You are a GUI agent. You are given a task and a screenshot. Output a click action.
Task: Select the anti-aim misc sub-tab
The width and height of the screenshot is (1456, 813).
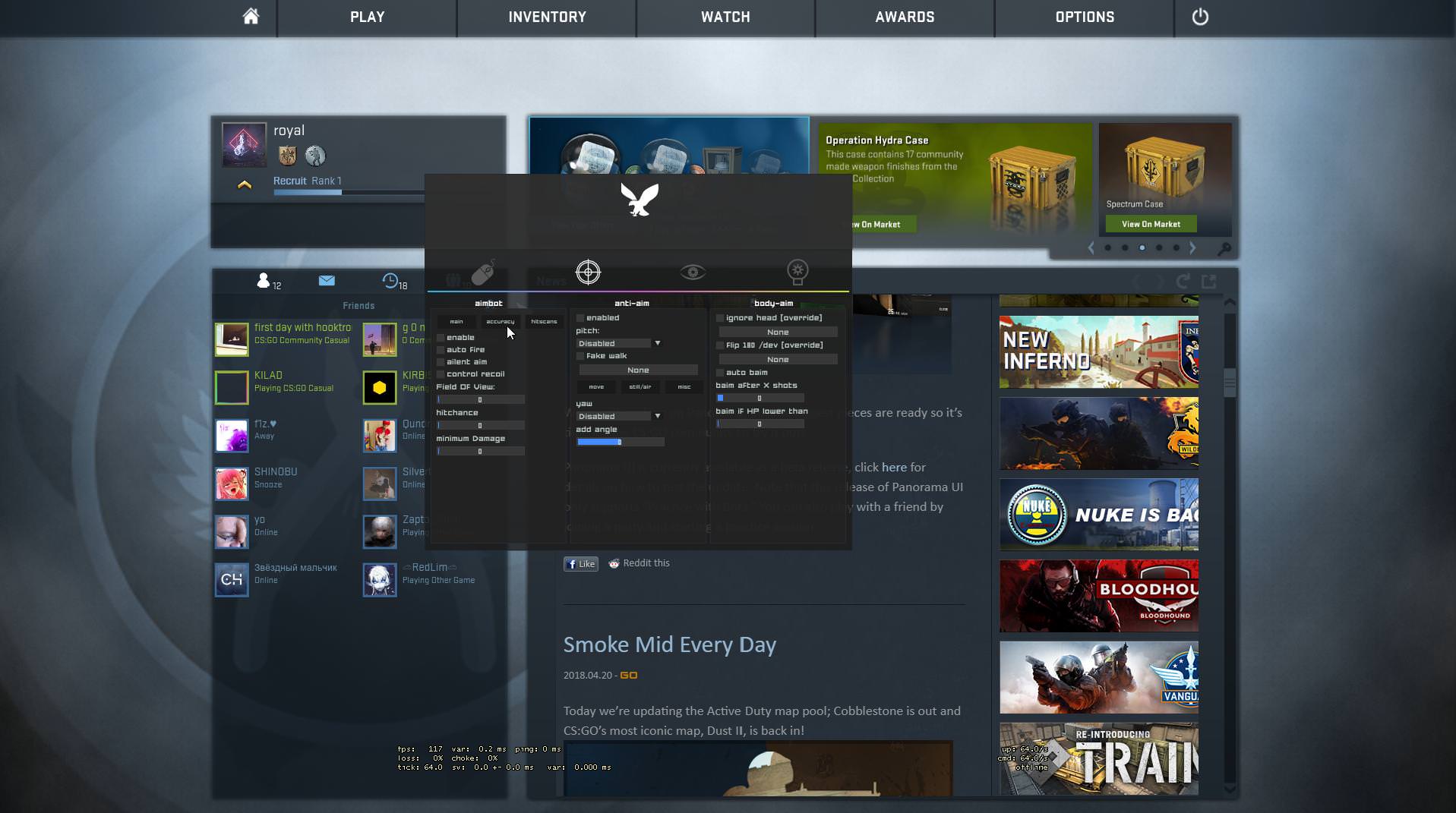[684, 386]
